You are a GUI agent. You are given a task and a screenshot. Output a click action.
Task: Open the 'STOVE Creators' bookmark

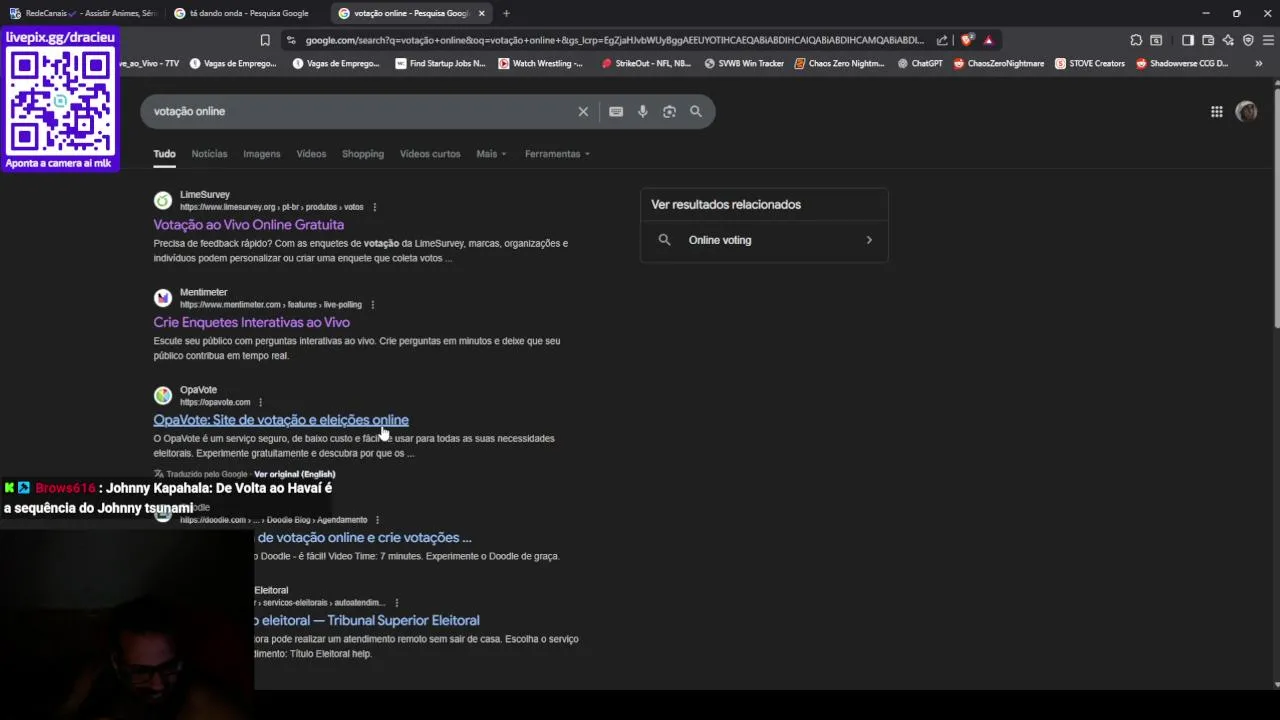coord(1090,63)
